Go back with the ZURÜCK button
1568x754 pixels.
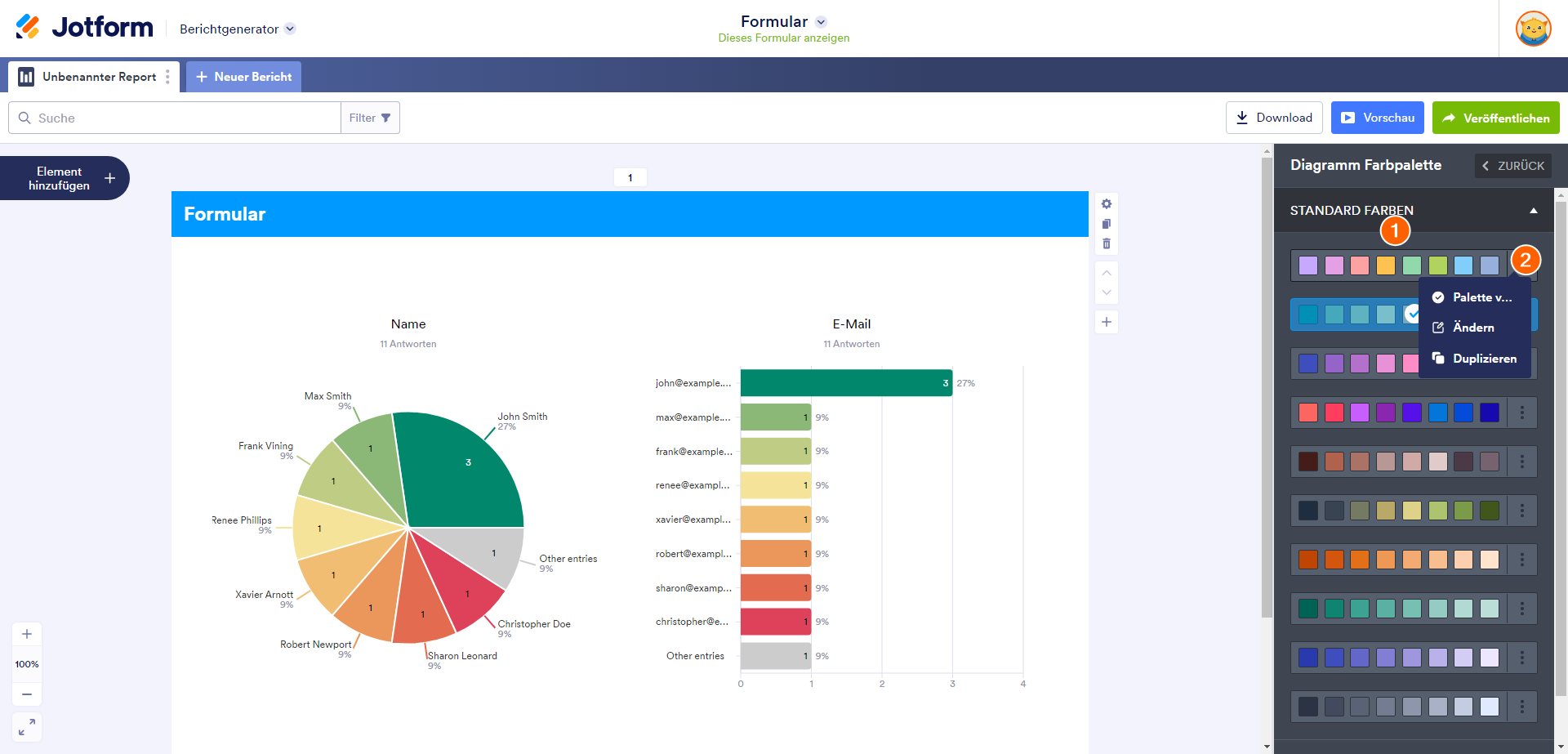pos(1512,166)
